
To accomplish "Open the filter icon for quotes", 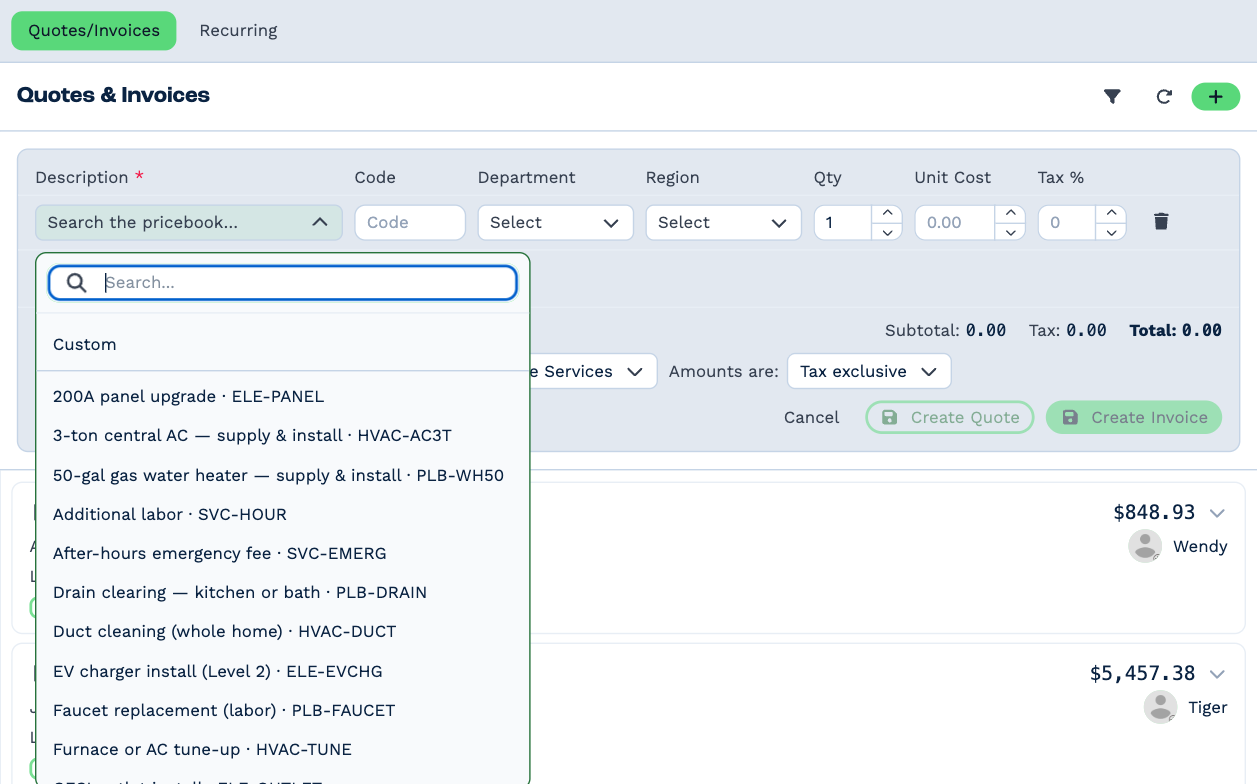I will 1112,97.
